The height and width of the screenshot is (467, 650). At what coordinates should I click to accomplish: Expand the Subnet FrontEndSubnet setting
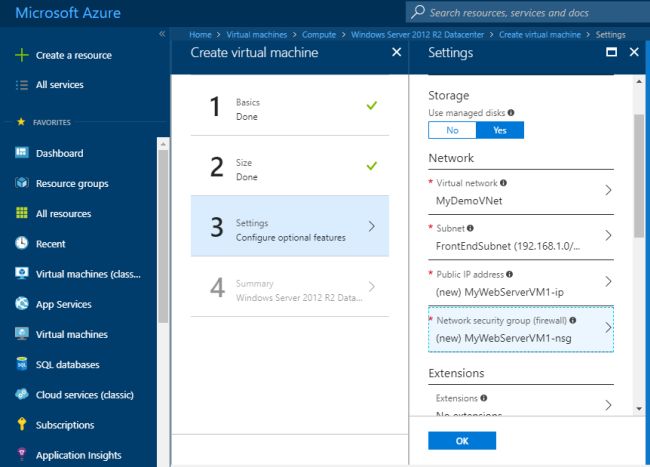pos(520,236)
